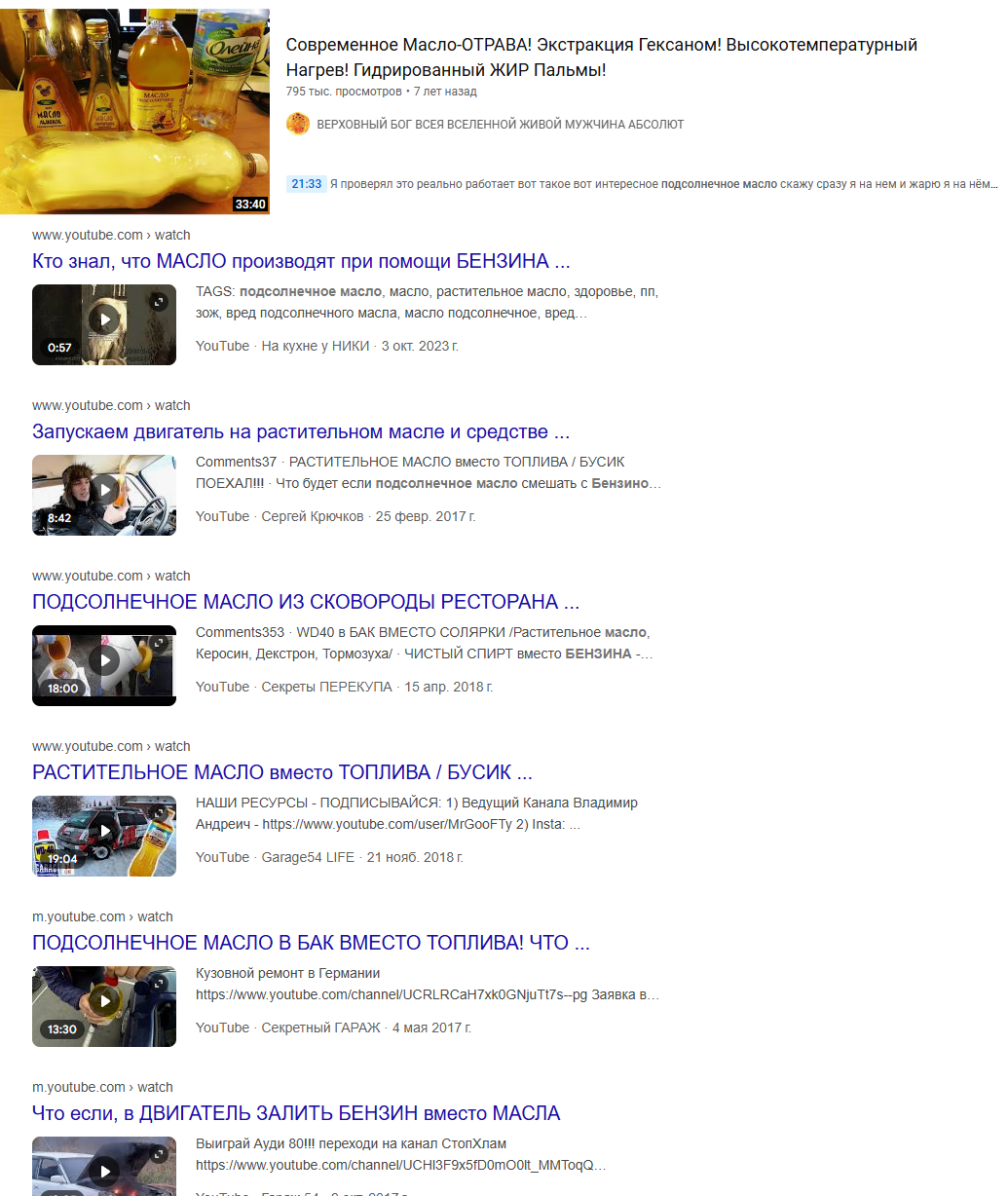Open 'Современное Масло-ОТРАВА!' video title
This screenshot has width=1008, height=1196.
pos(602,57)
